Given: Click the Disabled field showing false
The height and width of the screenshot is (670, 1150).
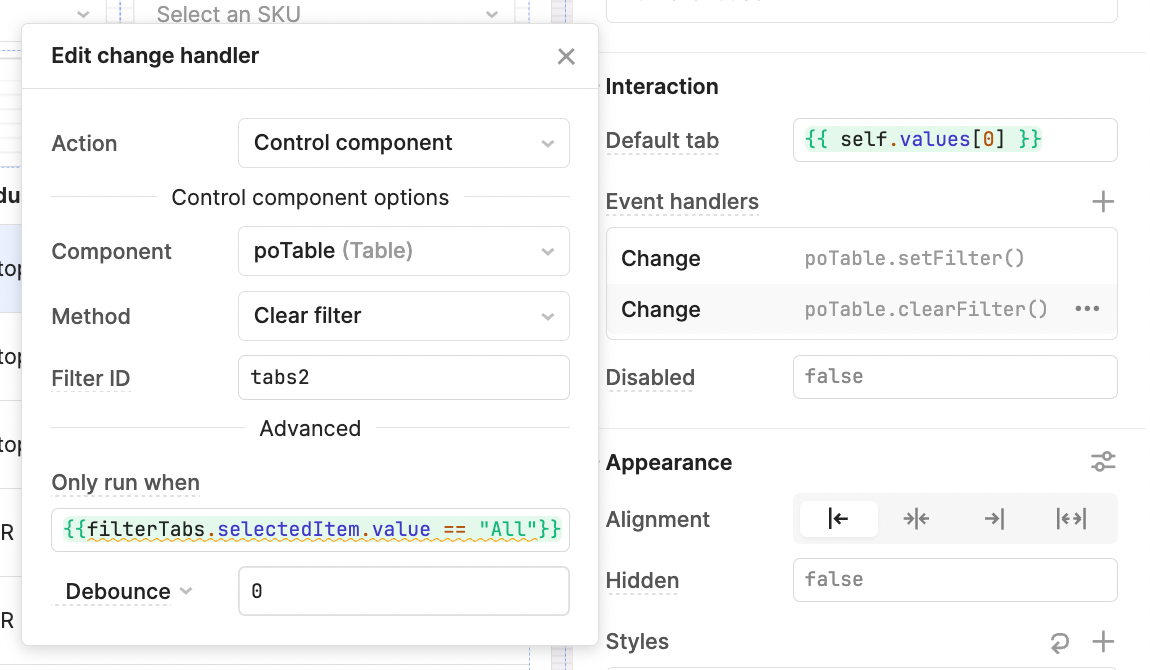Looking at the screenshot, I should tap(955, 377).
